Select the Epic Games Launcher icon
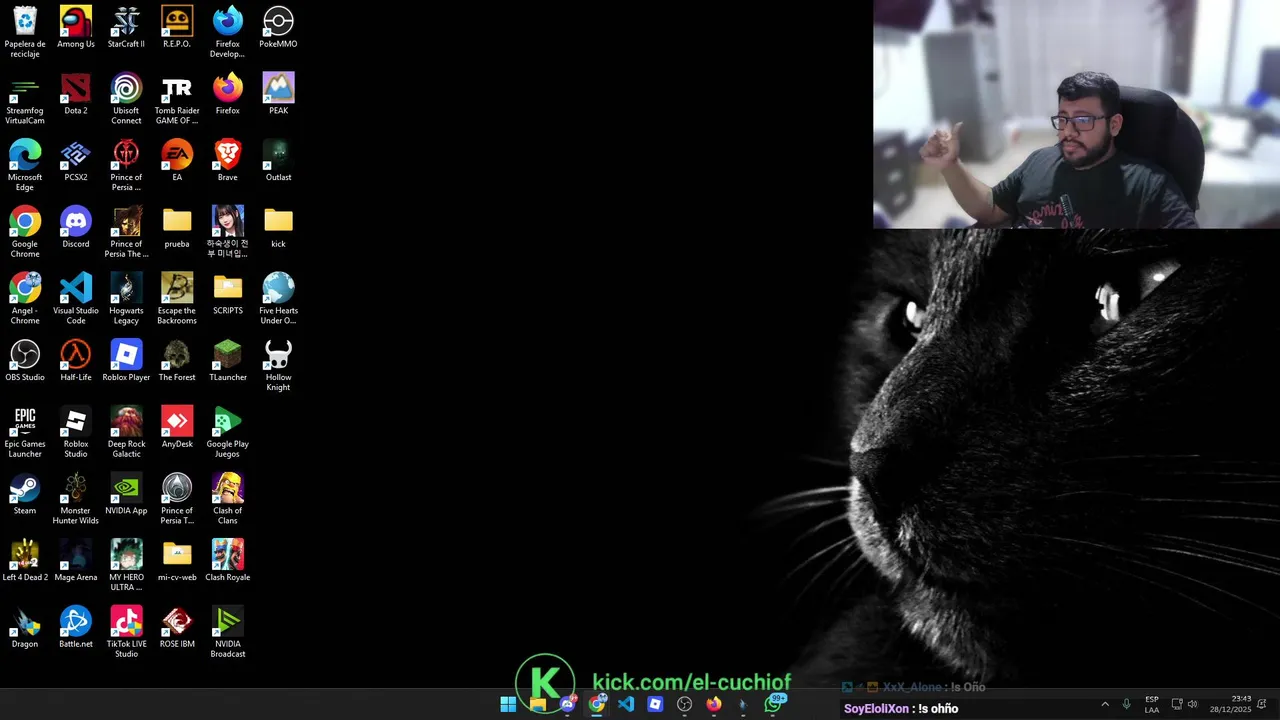The width and height of the screenshot is (1280, 720). (25, 432)
